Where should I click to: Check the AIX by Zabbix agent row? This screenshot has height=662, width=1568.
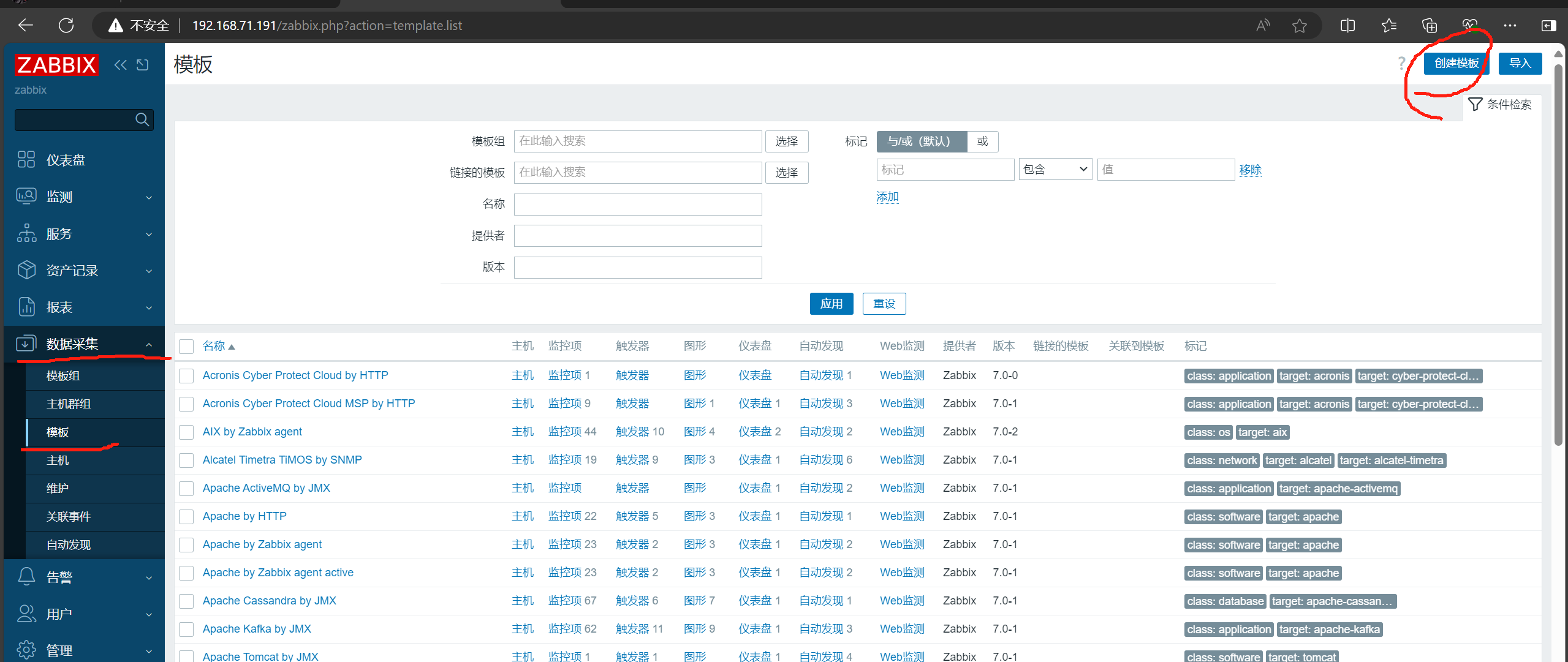click(x=186, y=432)
